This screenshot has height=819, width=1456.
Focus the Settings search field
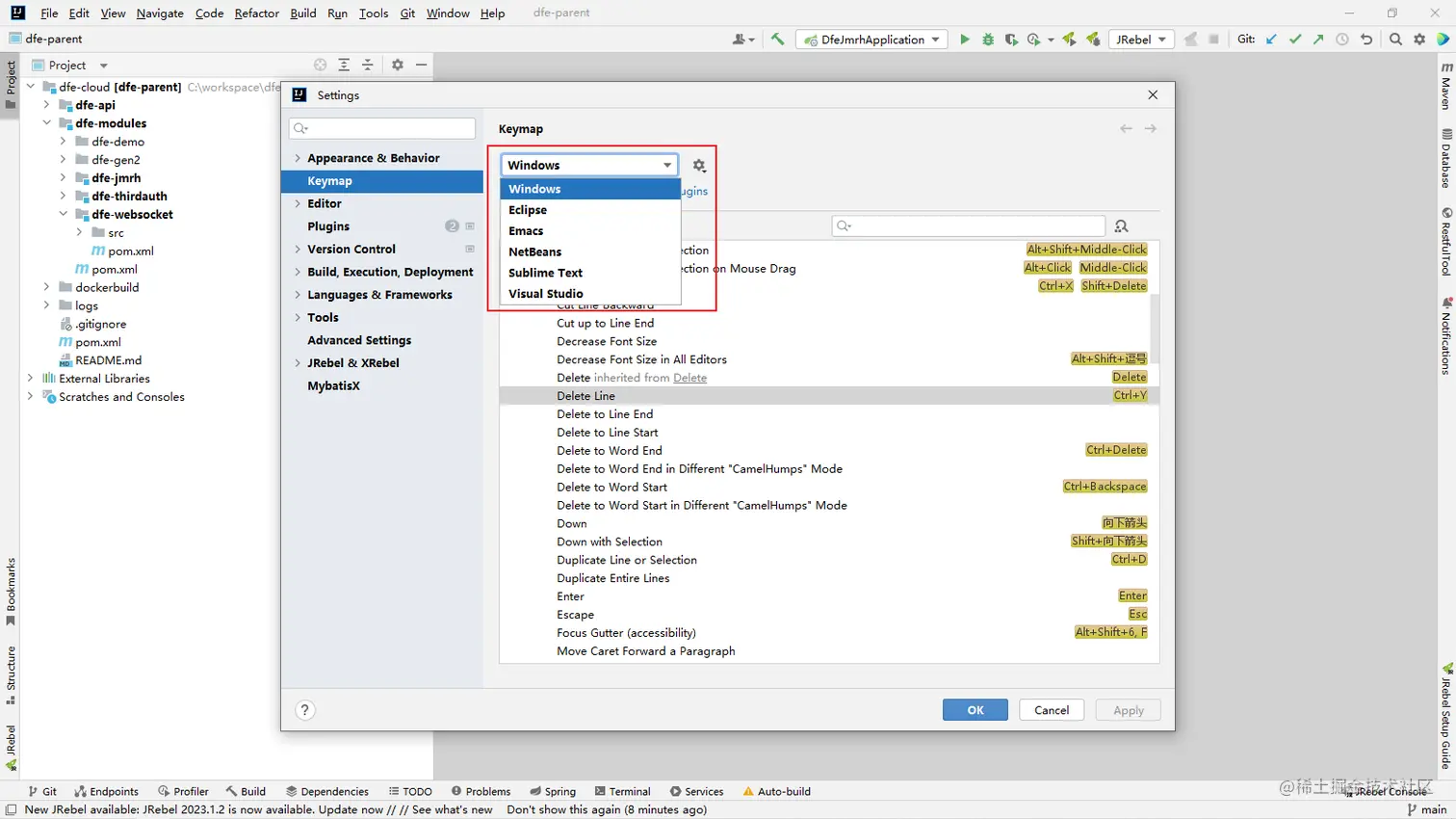(382, 128)
